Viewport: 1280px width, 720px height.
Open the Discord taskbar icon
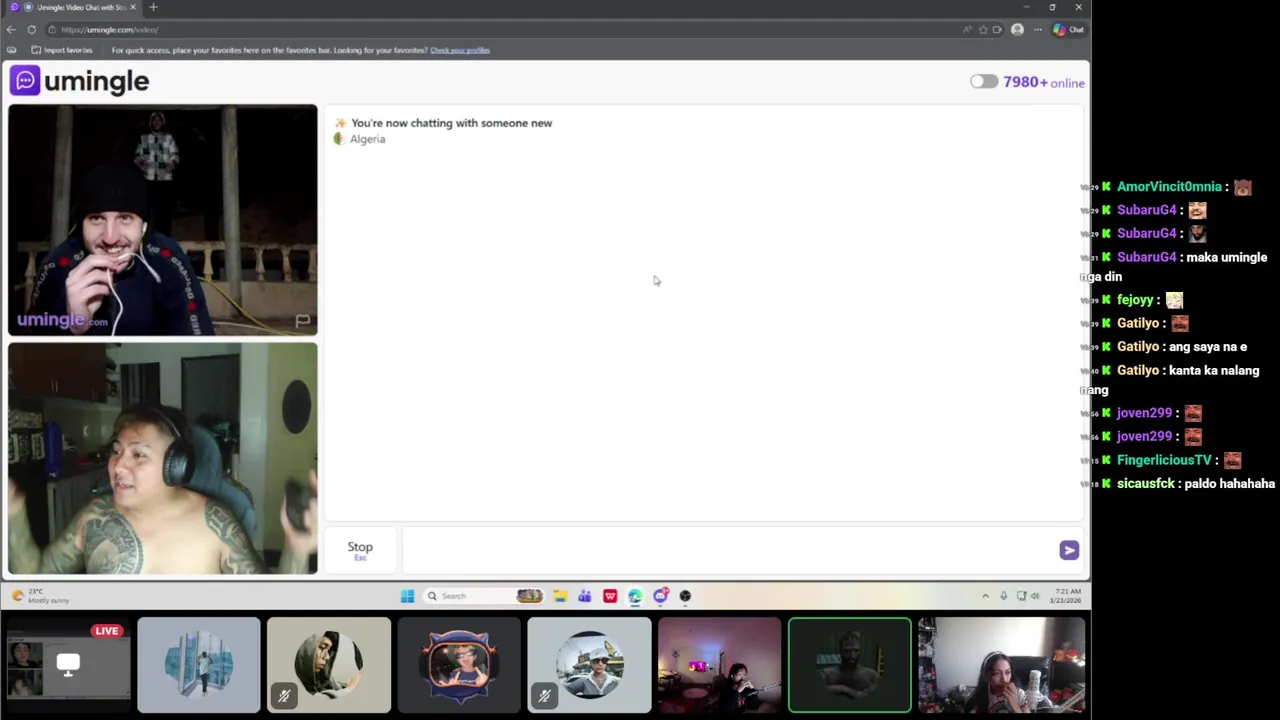tap(660, 596)
